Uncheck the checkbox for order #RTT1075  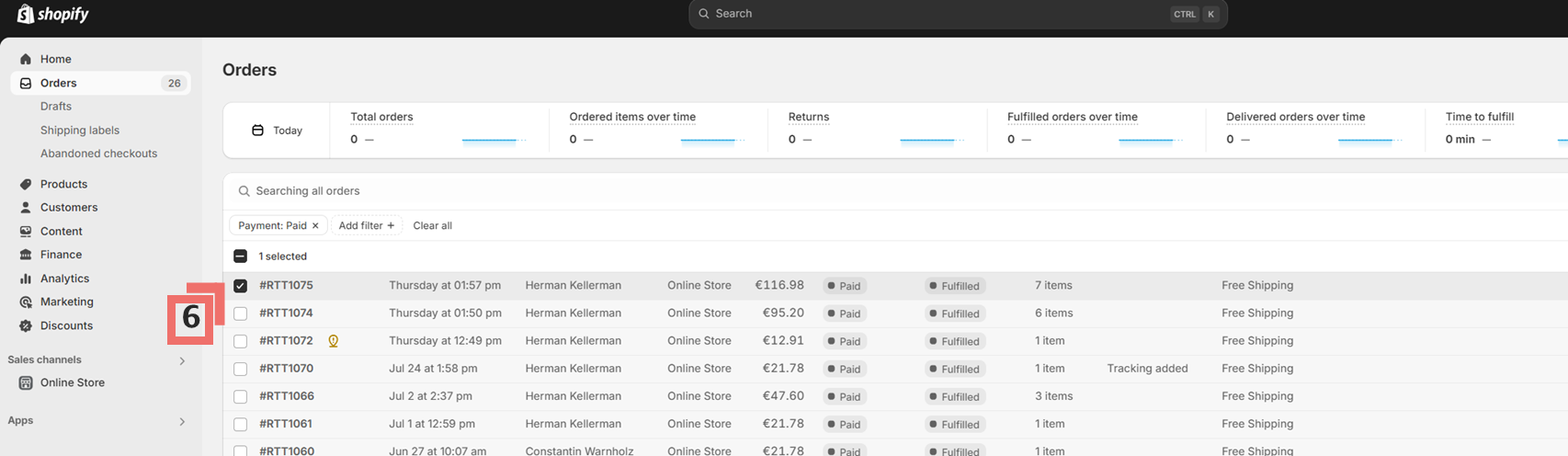[240, 286]
